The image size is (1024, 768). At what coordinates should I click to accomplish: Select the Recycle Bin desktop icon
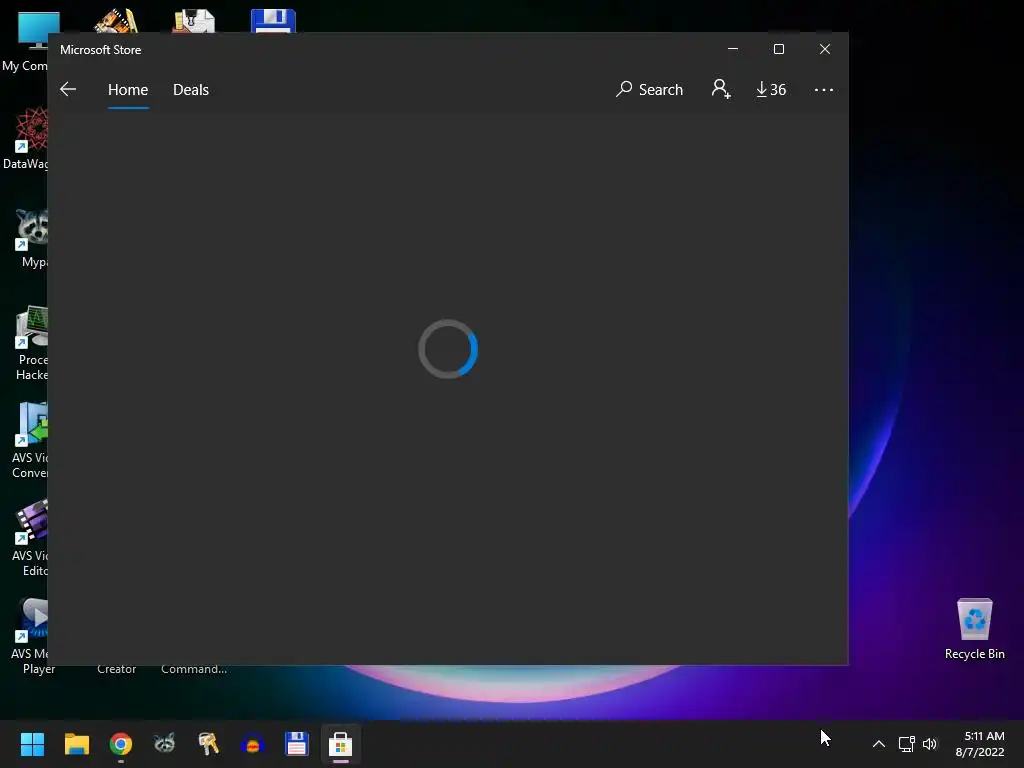(x=974, y=628)
